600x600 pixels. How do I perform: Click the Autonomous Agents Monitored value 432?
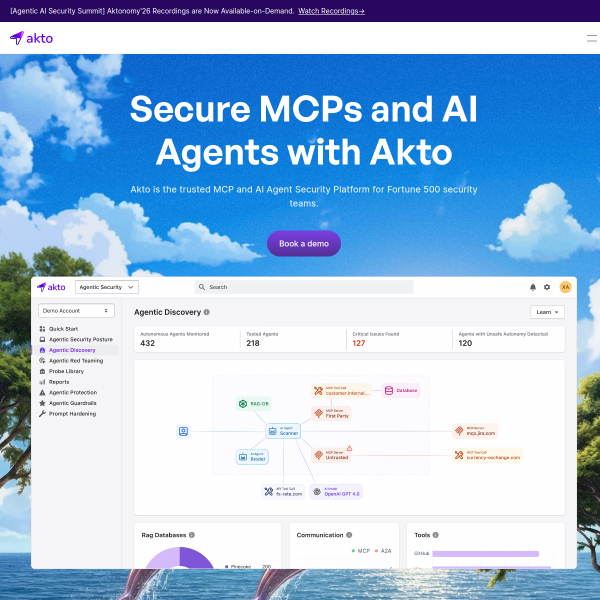[147, 343]
